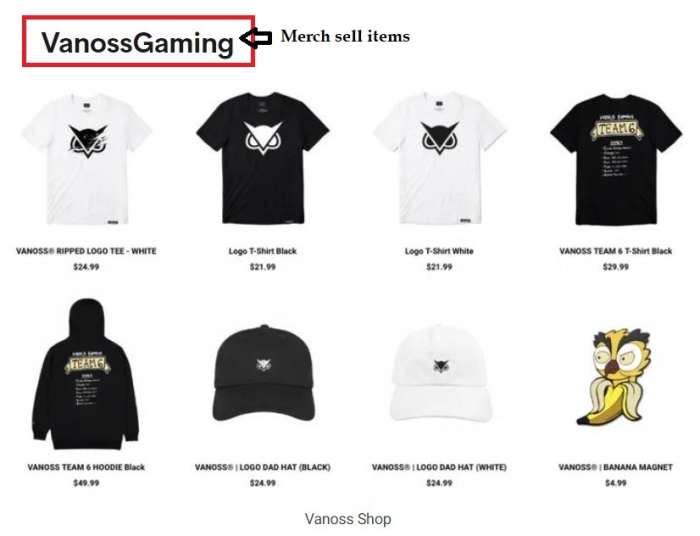This screenshot has width=700, height=536.
Task: Click the VanossGaming title heading
Action: pos(138,43)
